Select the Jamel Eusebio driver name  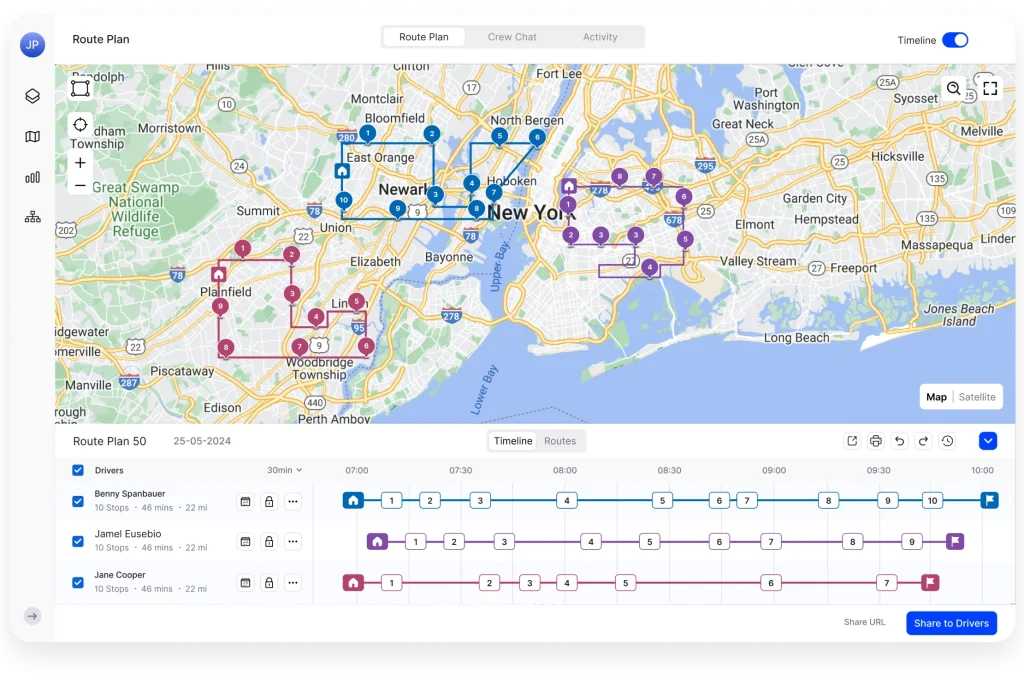(128, 533)
